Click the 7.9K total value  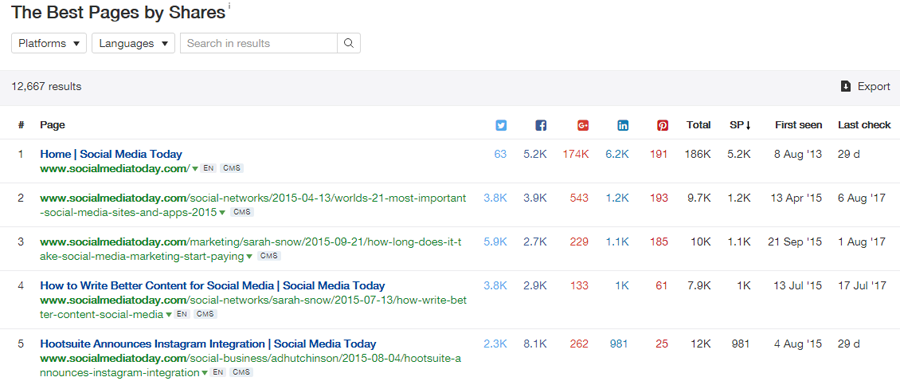[x=700, y=286]
